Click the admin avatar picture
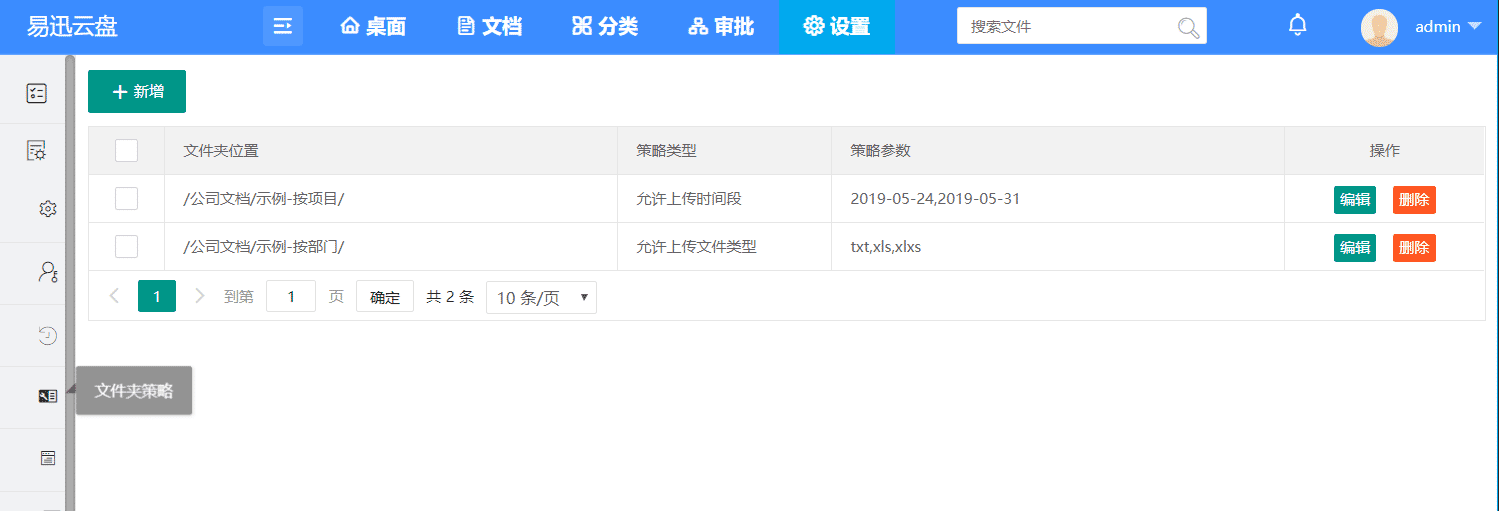The image size is (1499, 511). point(1379,27)
